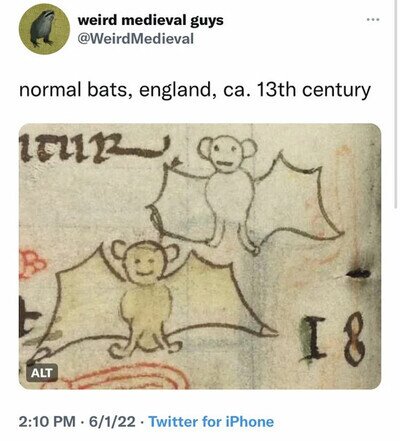Viewport: 400px width, 441px height.
Task: Click the lower yellow bat's body
Action: click(146, 306)
